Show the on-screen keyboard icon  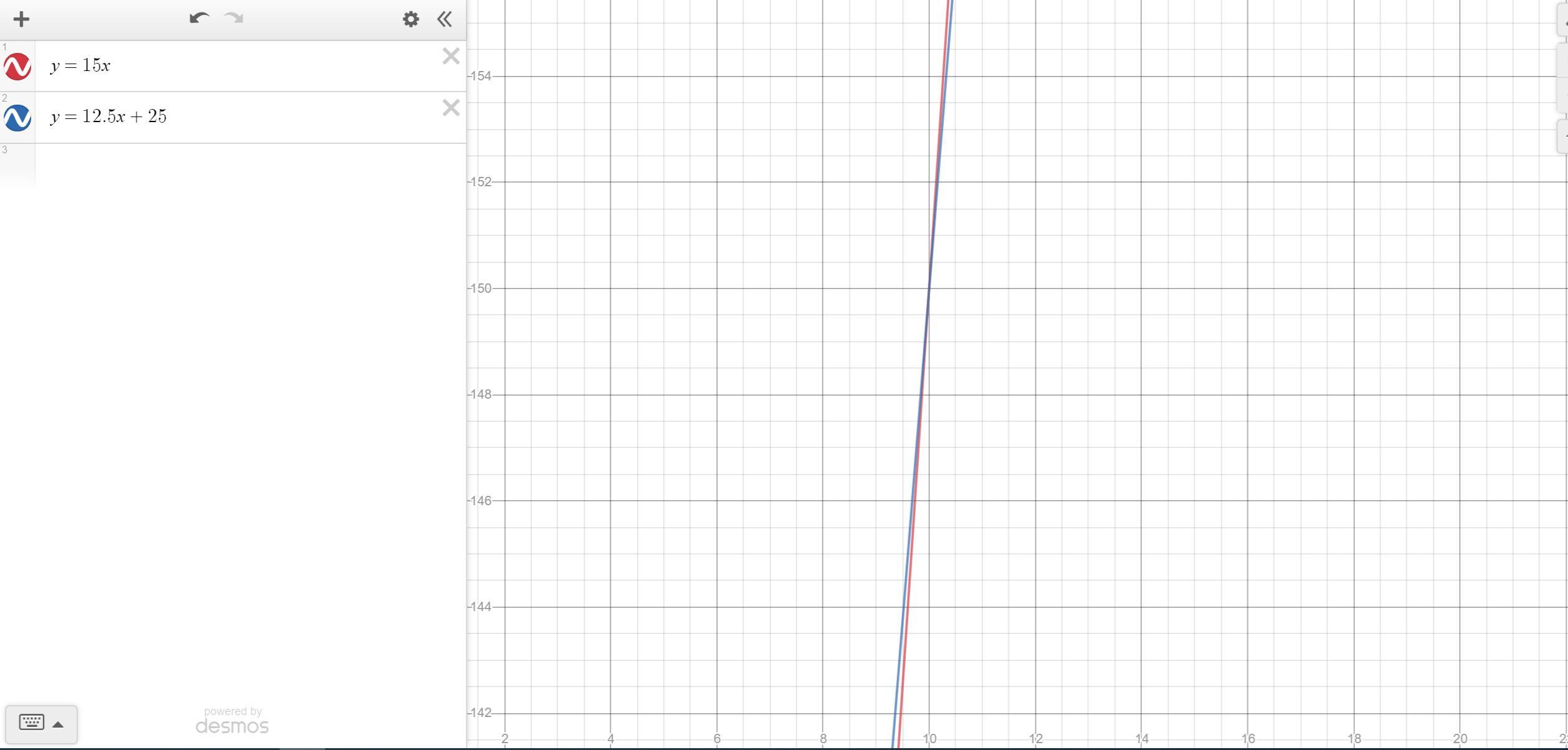(31, 723)
